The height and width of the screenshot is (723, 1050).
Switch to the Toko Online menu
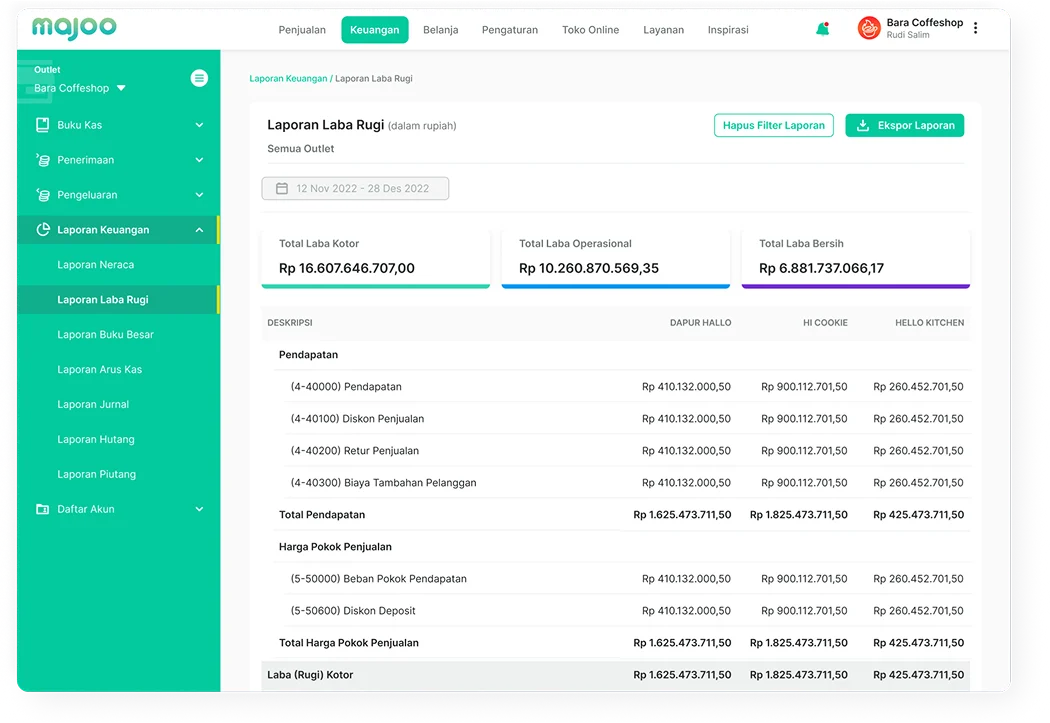click(x=590, y=30)
